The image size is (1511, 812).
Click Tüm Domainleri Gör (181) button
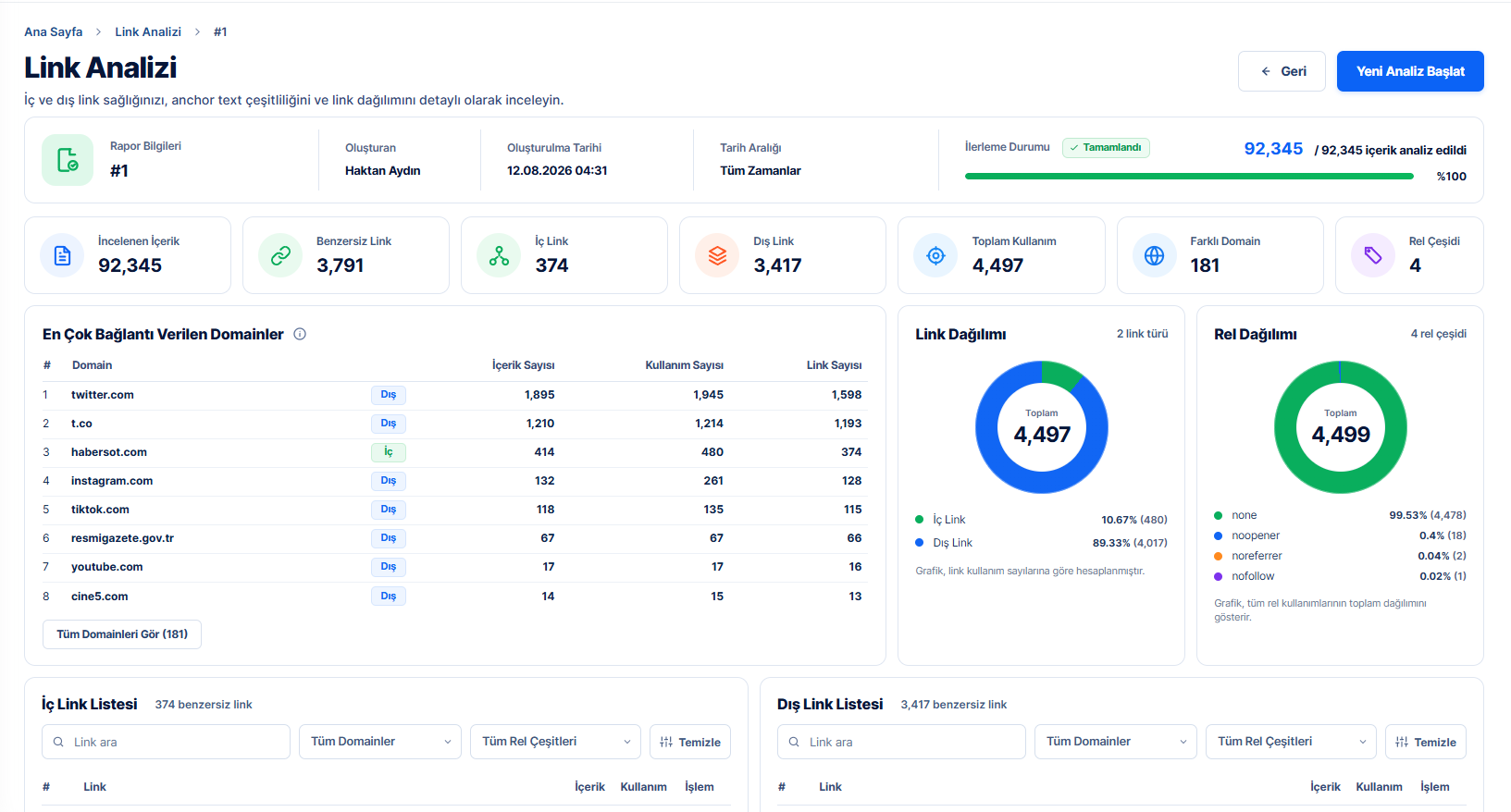pyautogui.click(x=122, y=634)
